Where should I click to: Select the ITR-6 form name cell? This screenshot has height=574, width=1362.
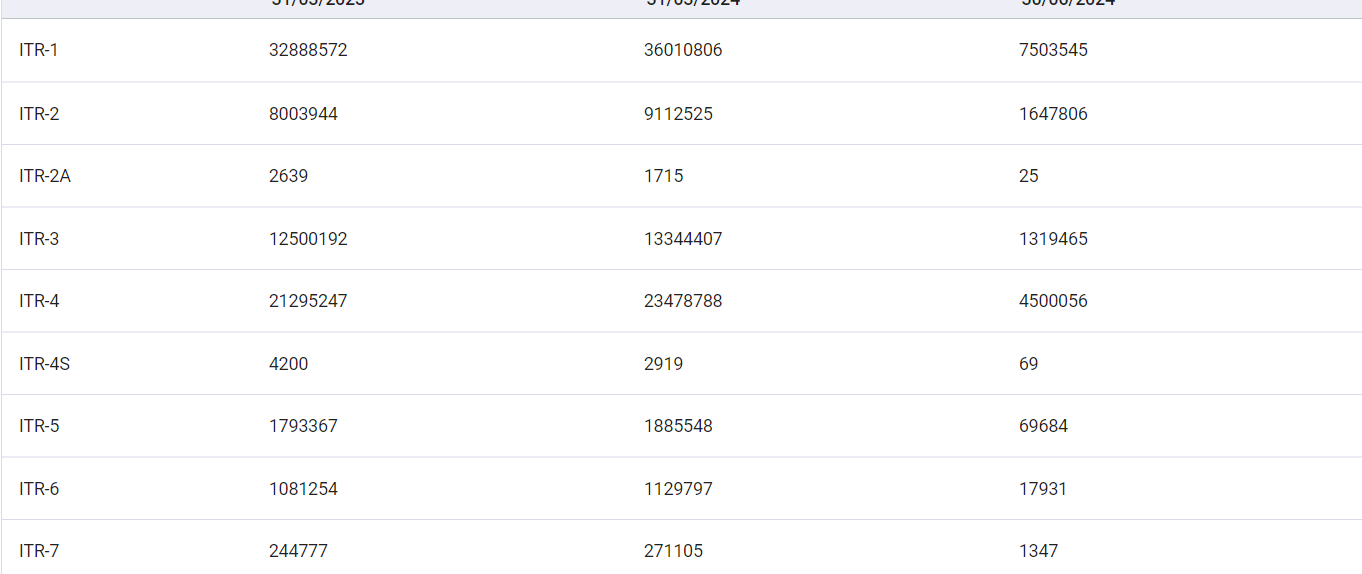[39, 489]
